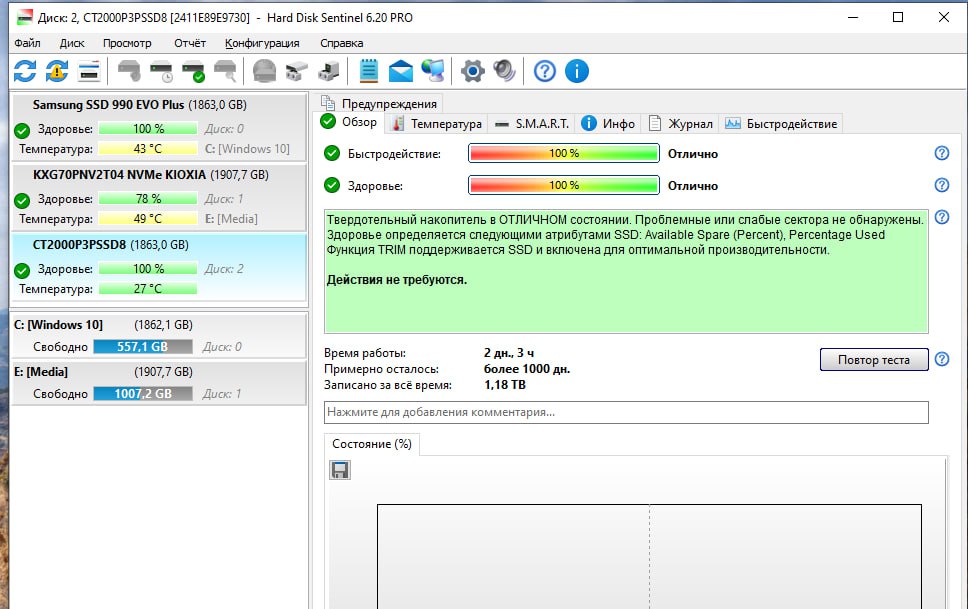Click help icon beside the green status text

tap(941, 217)
